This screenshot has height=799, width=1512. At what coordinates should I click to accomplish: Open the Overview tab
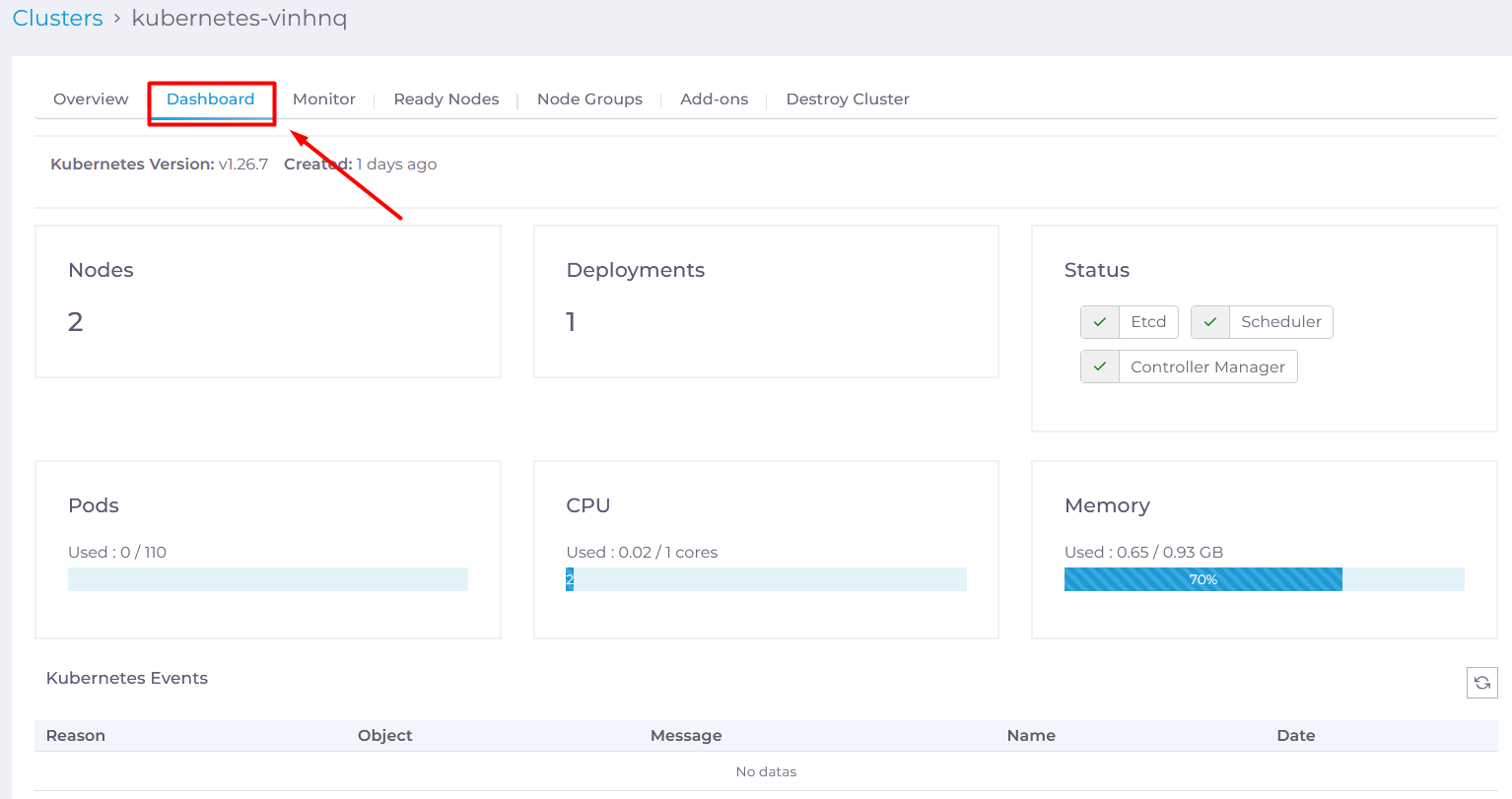pyautogui.click(x=91, y=99)
